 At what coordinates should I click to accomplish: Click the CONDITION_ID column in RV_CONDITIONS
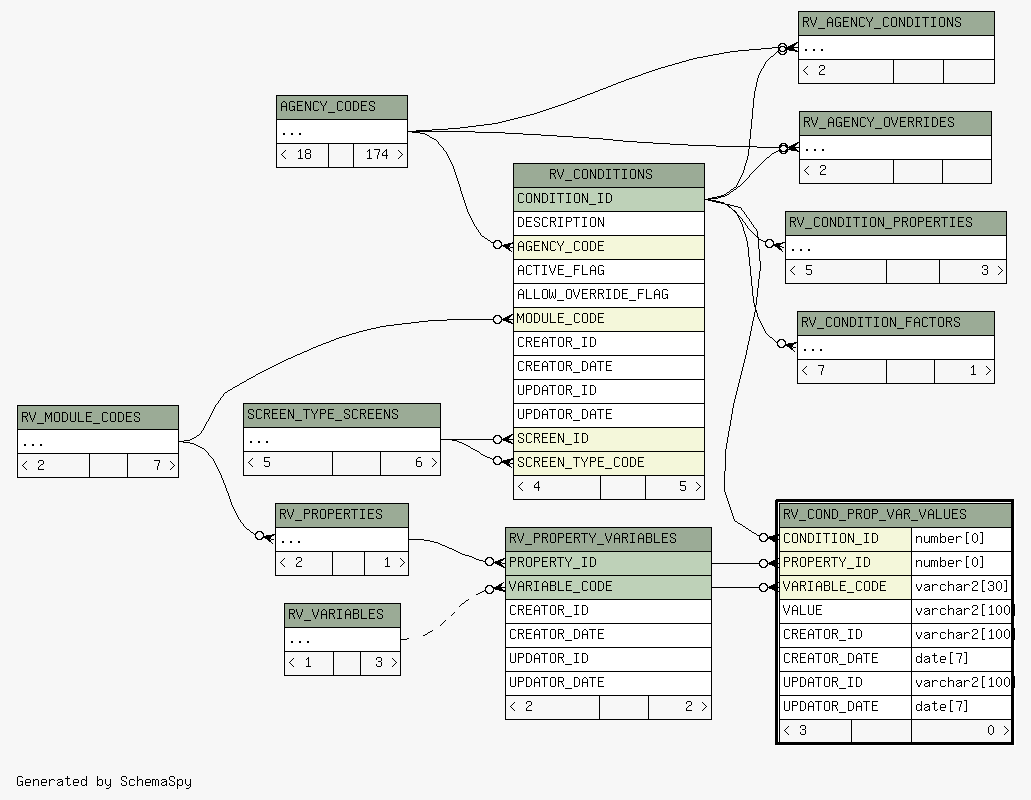(x=609, y=199)
